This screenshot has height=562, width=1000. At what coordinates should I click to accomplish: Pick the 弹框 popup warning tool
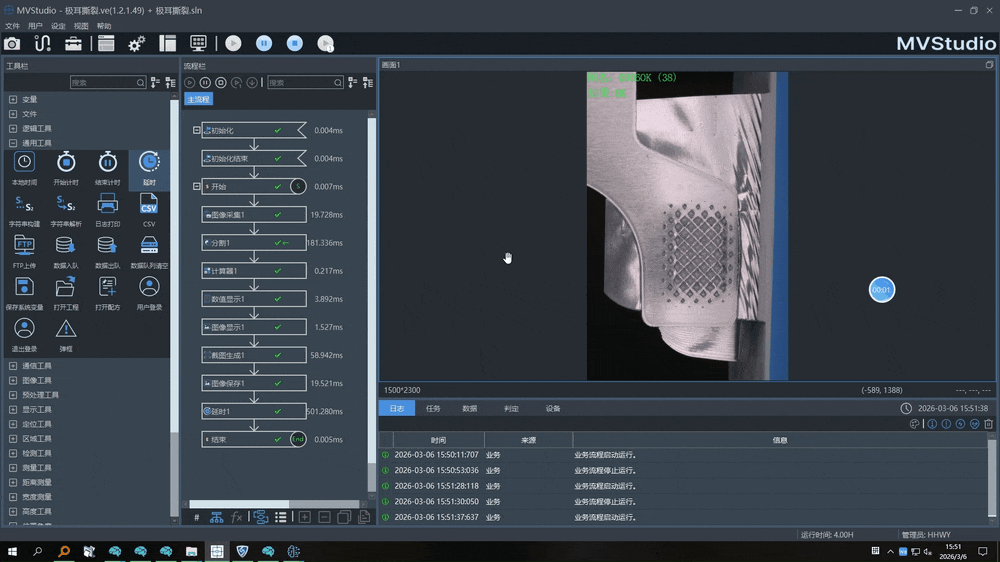point(66,331)
